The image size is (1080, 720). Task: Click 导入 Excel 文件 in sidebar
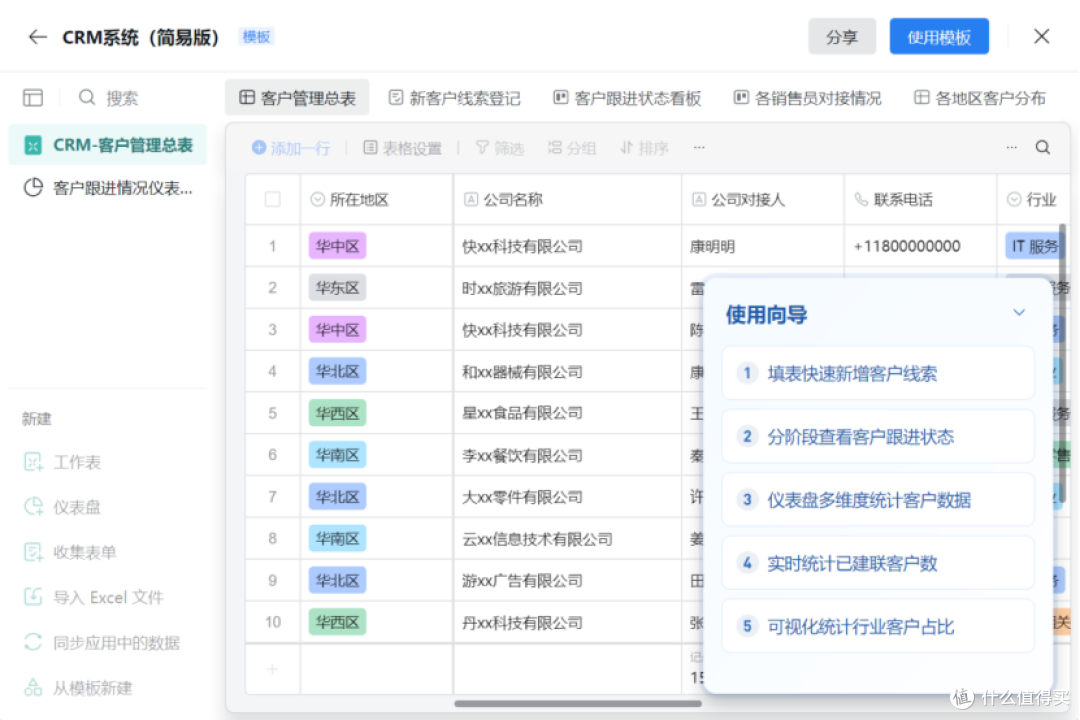(94, 597)
